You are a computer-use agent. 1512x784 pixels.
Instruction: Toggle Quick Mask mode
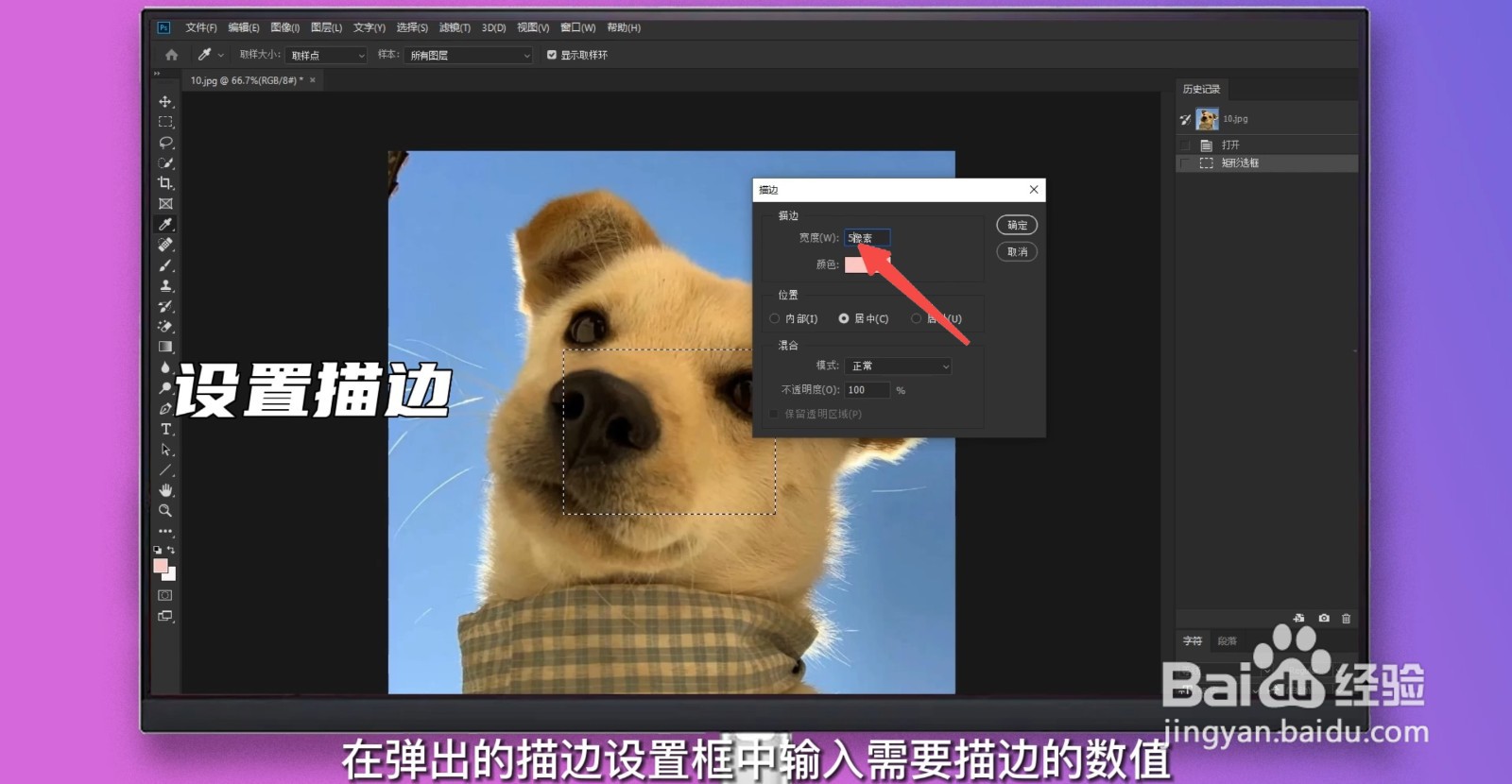coord(165,595)
